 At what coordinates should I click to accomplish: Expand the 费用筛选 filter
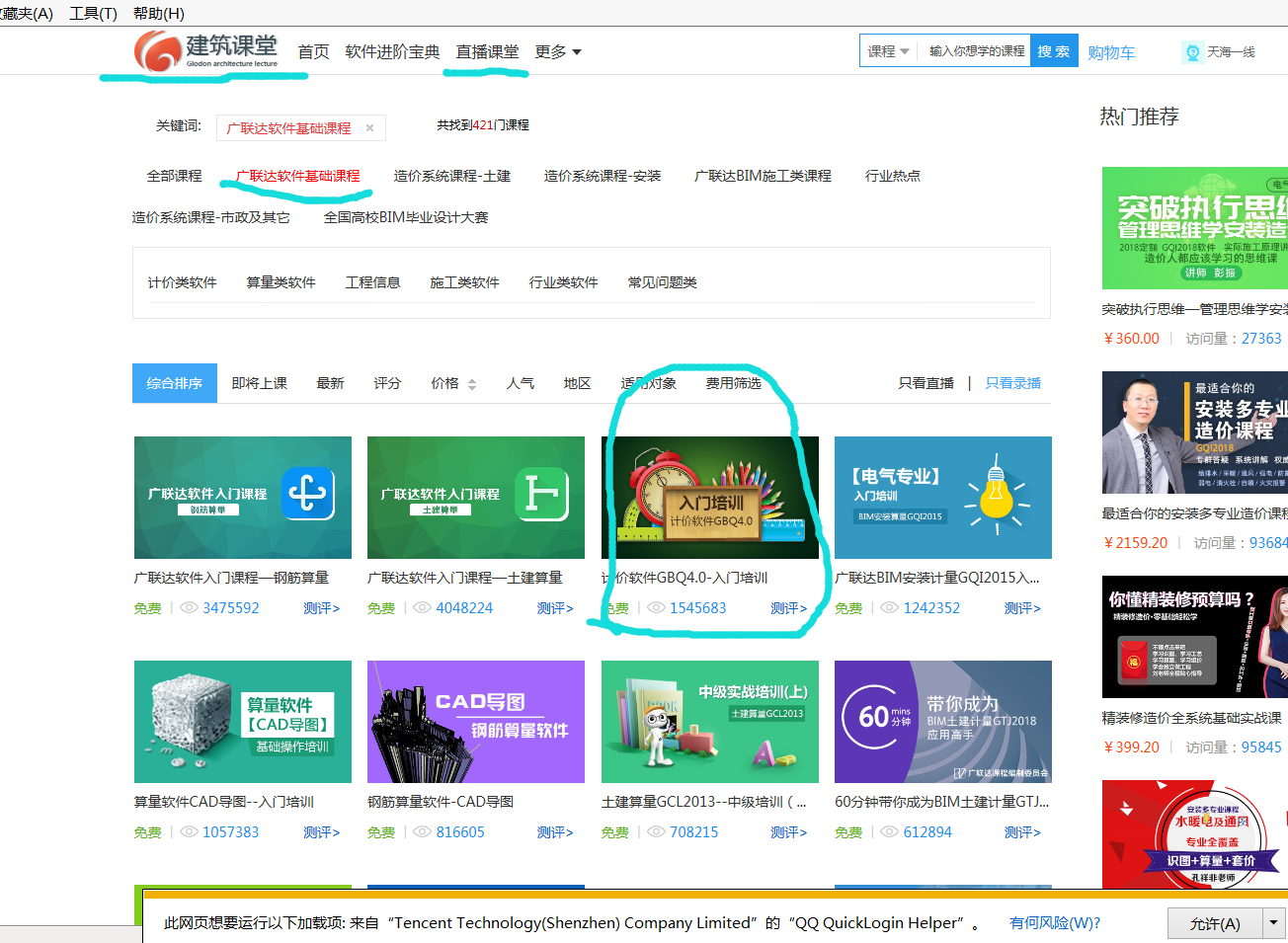click(x=733, y=383)
